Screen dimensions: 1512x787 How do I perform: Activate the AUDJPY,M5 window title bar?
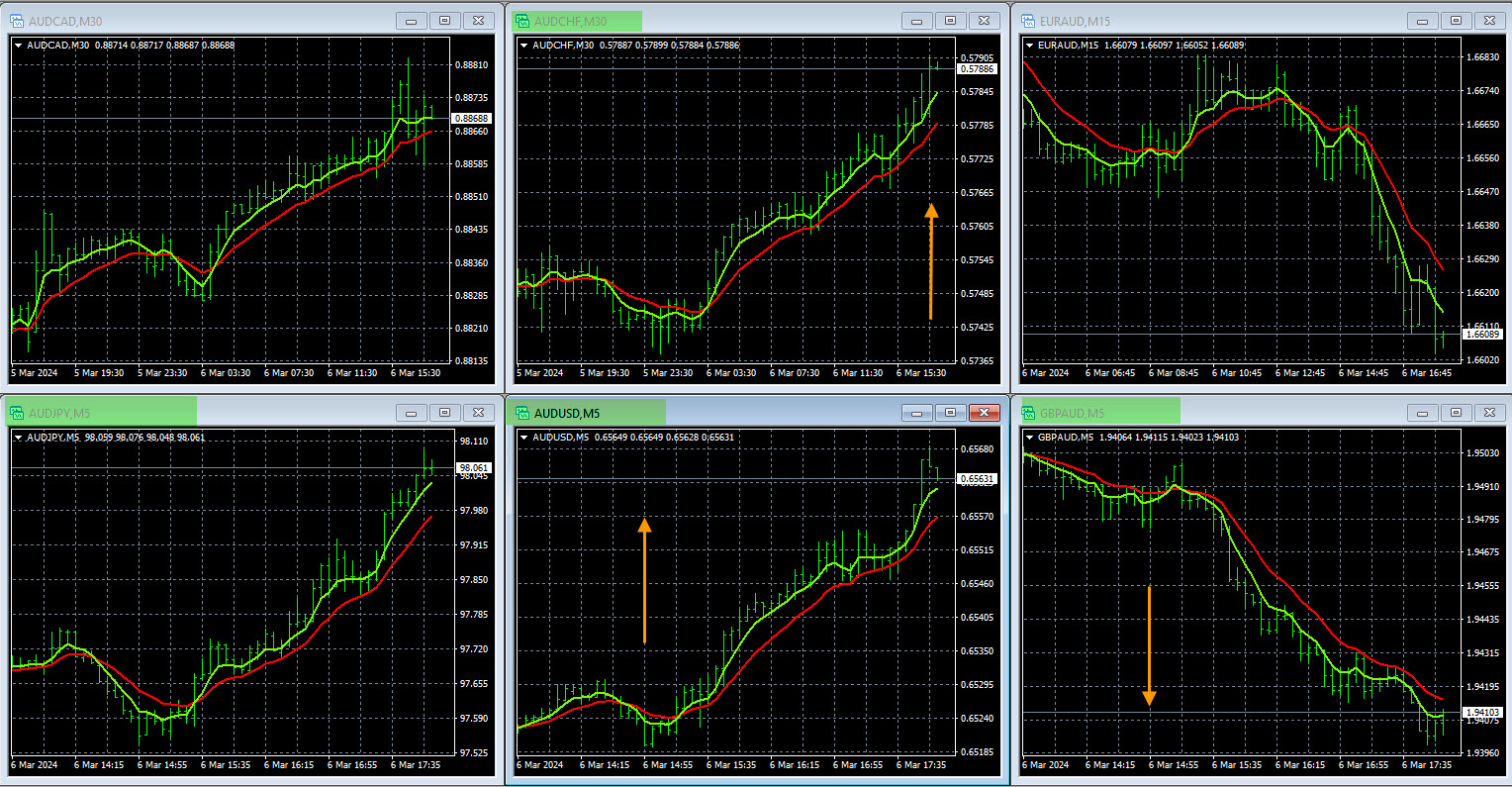click(x=247, y=413)
